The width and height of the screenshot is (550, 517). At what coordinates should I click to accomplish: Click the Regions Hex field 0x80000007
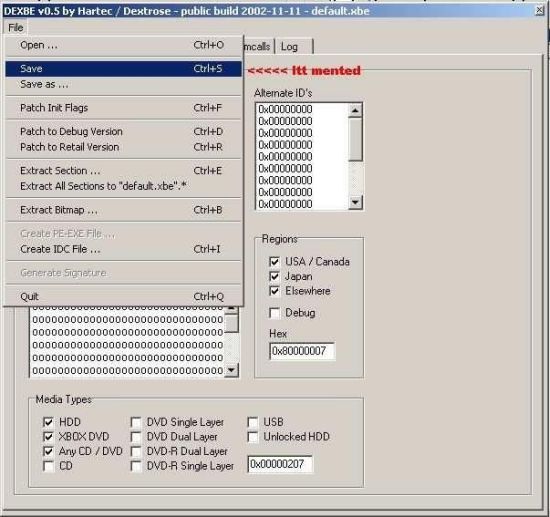[x=302, y=351]
